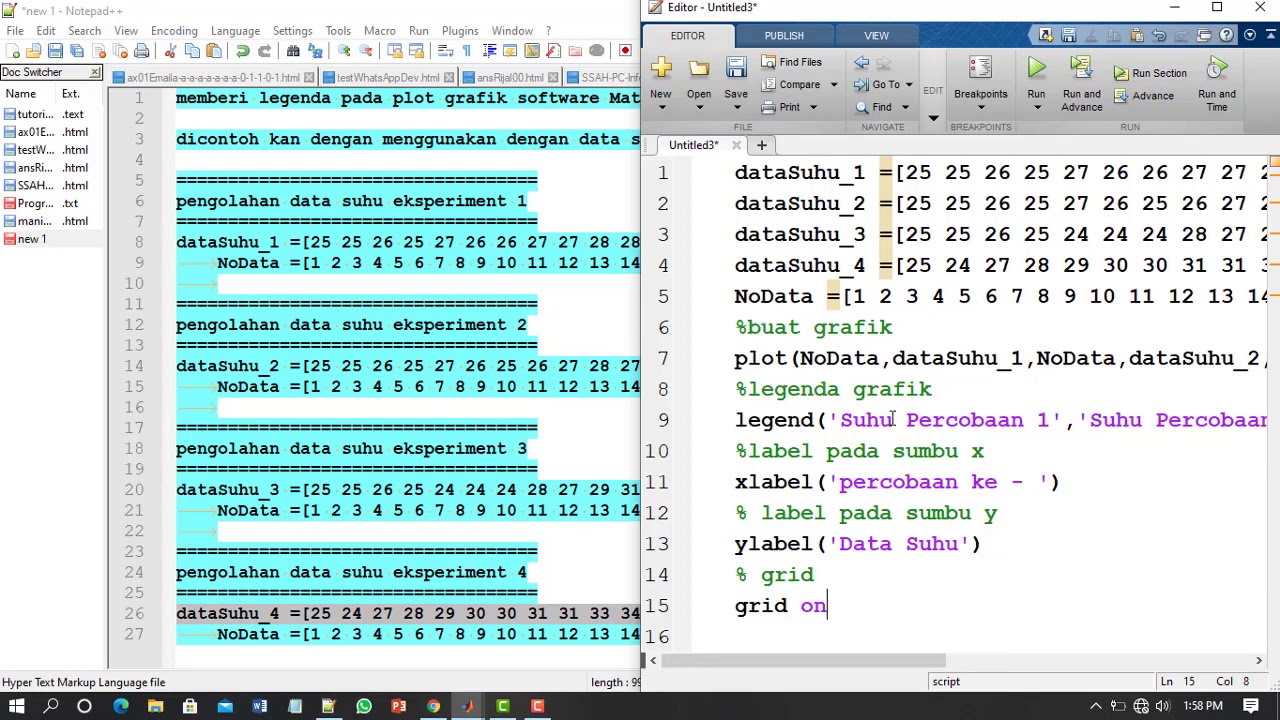Expand the New dropdown arrow in MATLAB
This screenshot has width=1280, height=720.
tap(660, 107)
